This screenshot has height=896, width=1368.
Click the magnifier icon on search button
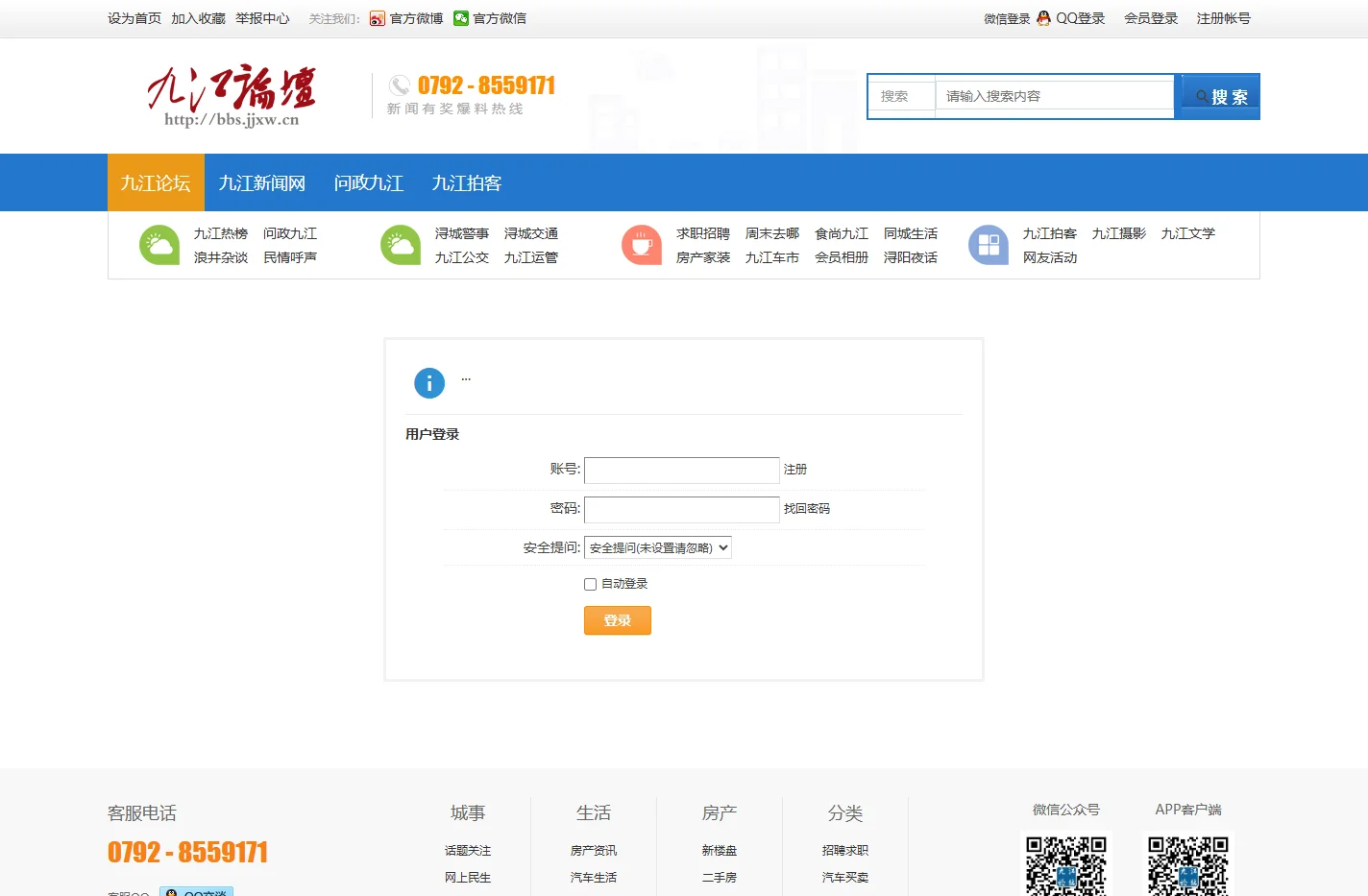(1202, 97)
